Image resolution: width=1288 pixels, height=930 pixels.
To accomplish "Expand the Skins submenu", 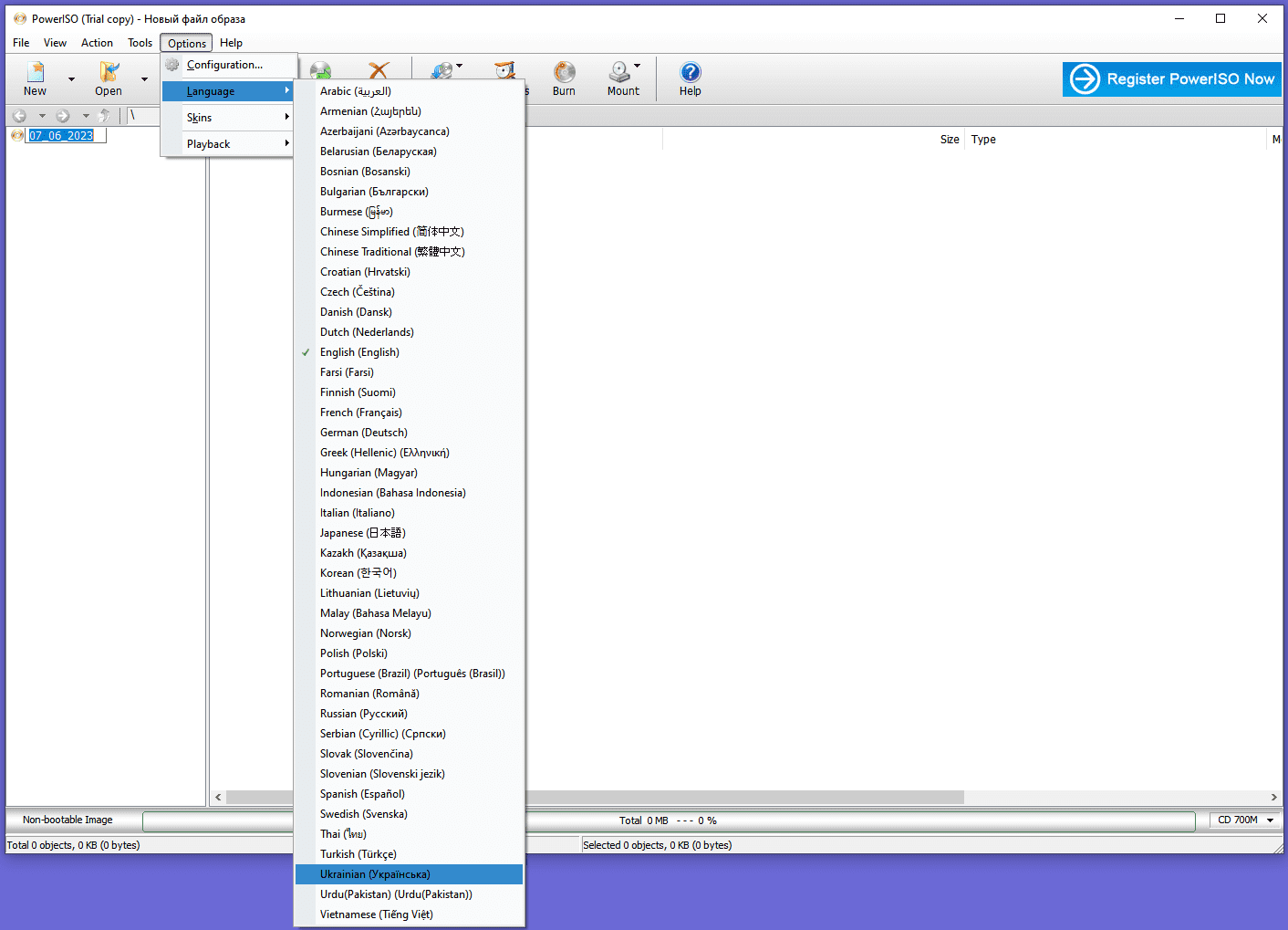I will click(228, 118).
